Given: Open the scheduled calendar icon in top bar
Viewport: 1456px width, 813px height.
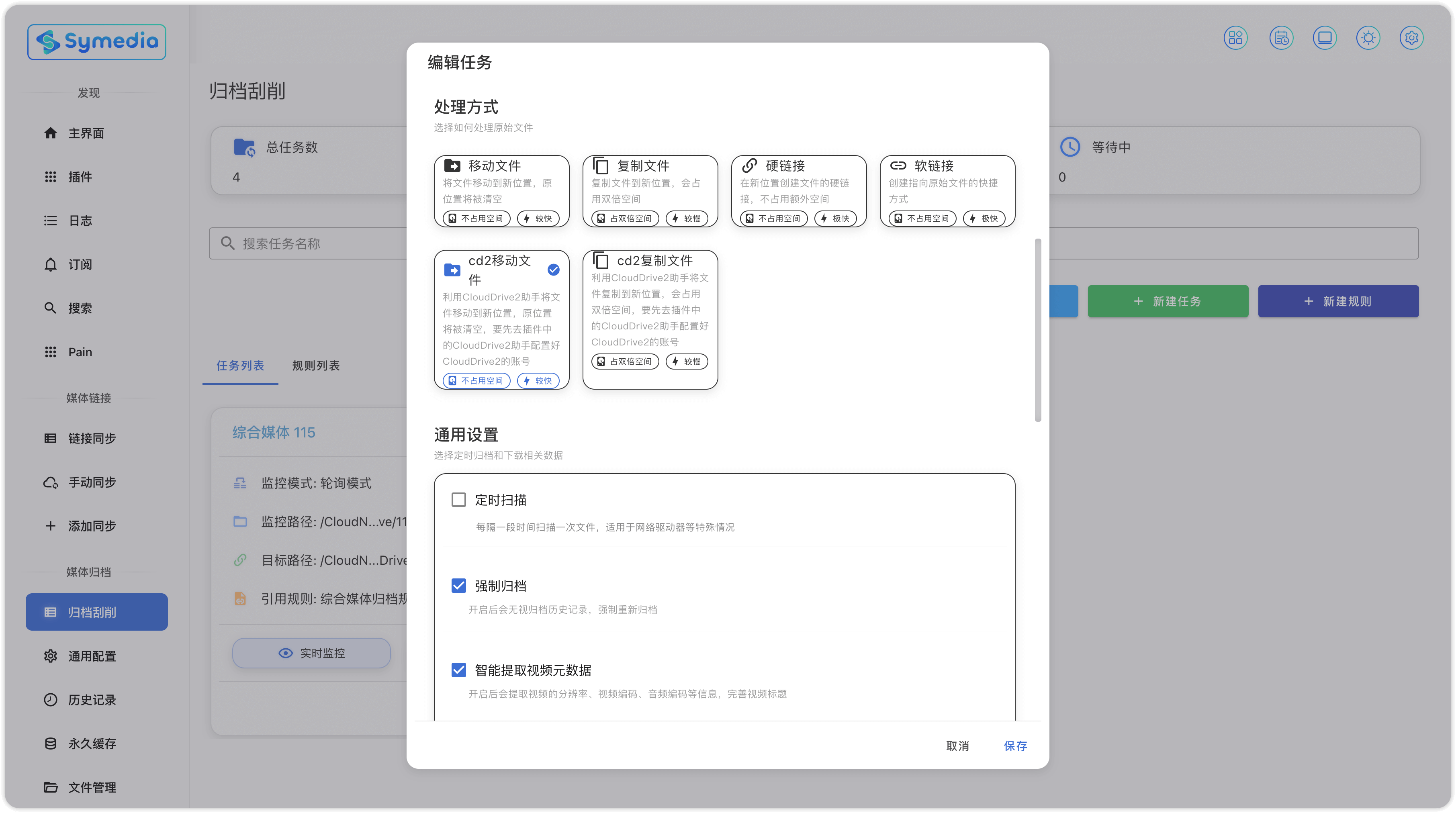Looking at the screenshot, I should [x=1281, y=38].
